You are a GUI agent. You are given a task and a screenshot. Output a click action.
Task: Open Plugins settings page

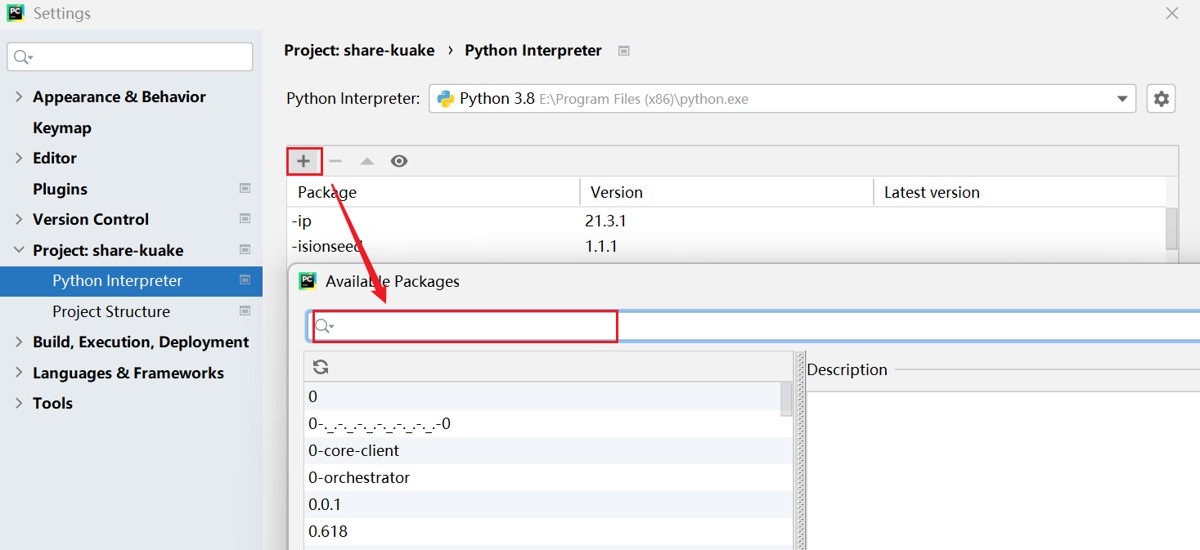(60, 189)
